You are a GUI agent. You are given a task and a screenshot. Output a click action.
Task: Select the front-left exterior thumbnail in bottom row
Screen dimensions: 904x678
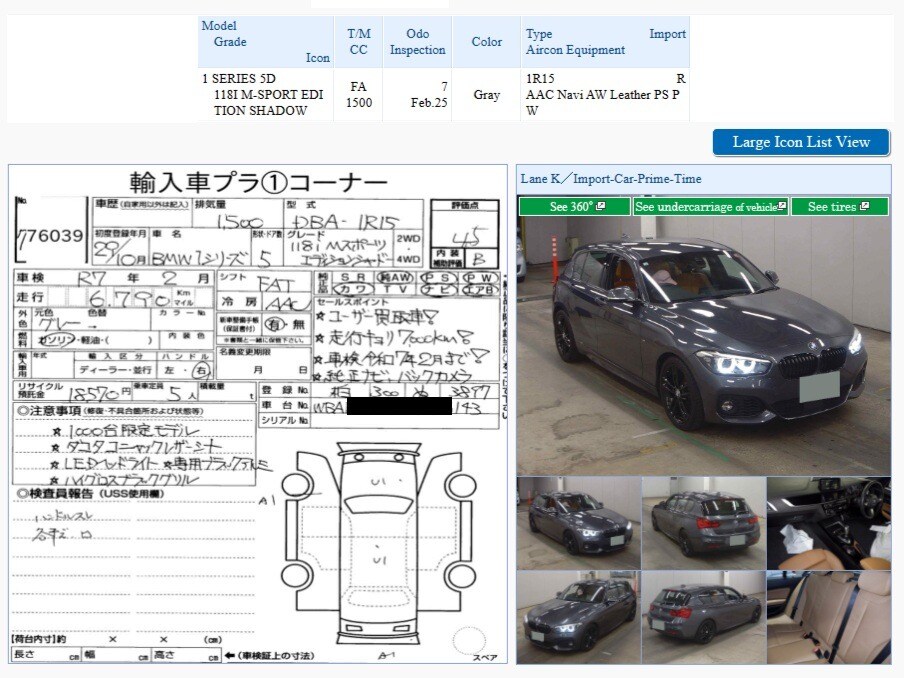coord(578,618)
